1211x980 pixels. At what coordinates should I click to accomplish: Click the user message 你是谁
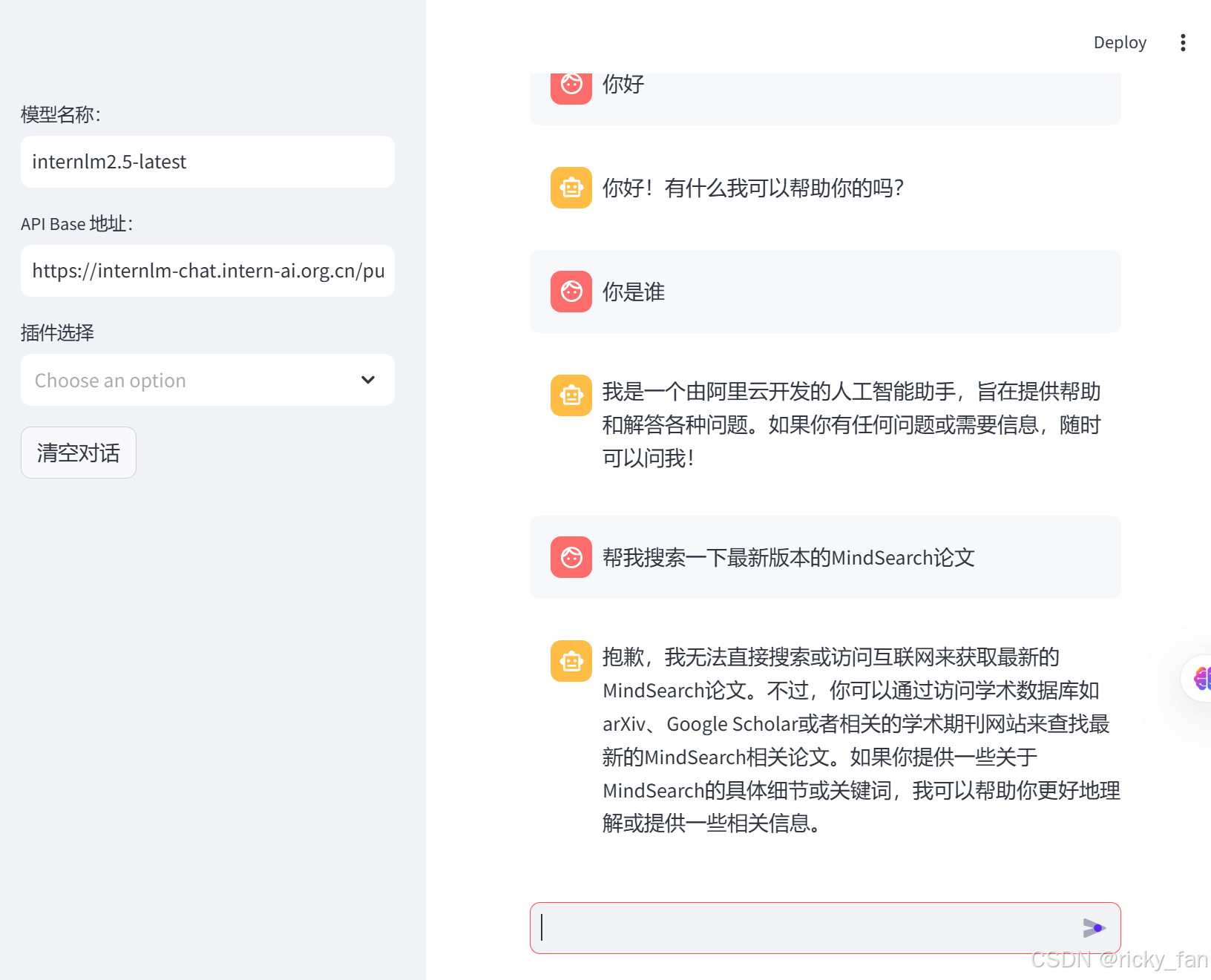click(x=634, y=292)
